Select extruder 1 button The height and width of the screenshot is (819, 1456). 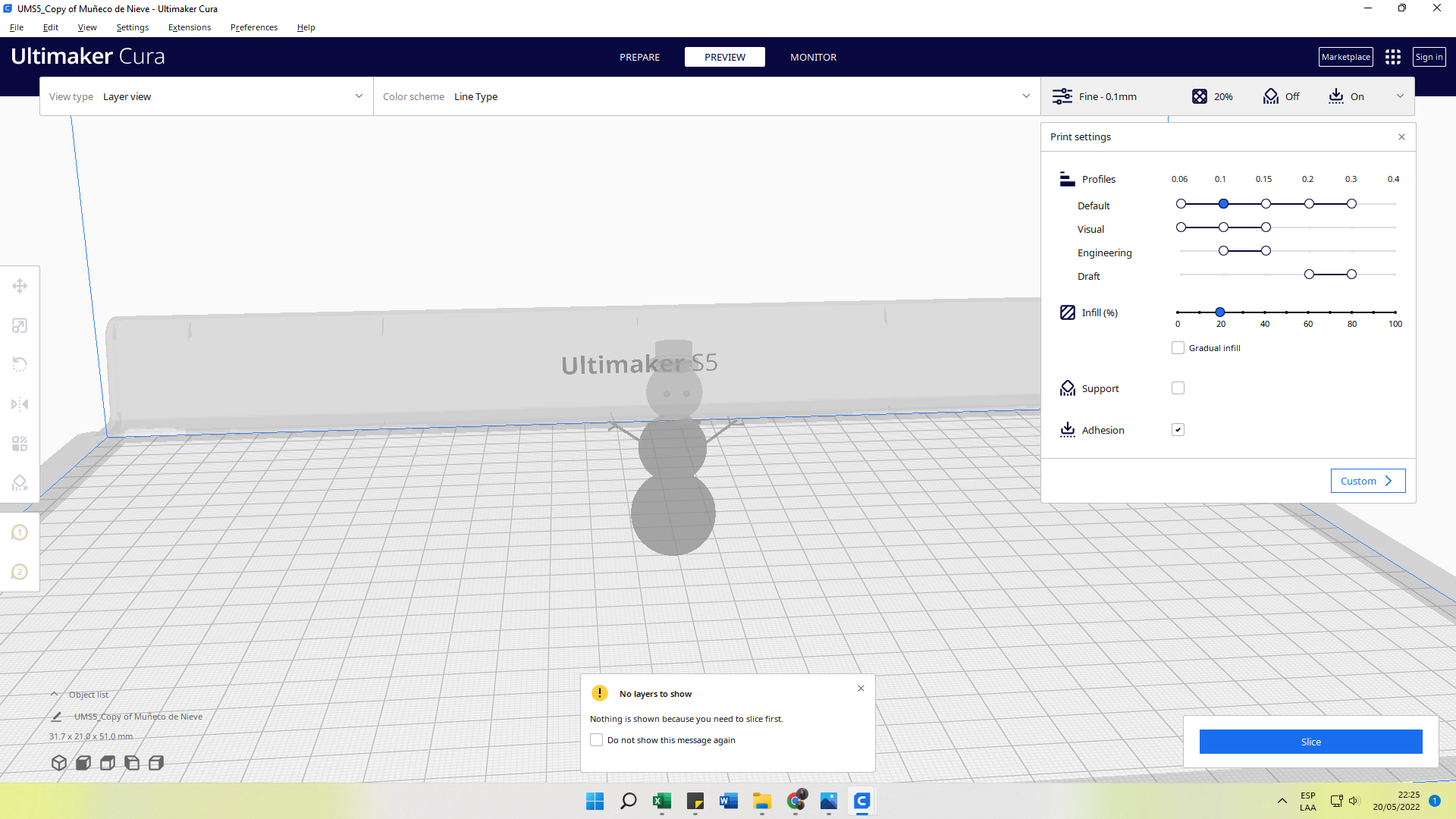click(x=20, y=532)
